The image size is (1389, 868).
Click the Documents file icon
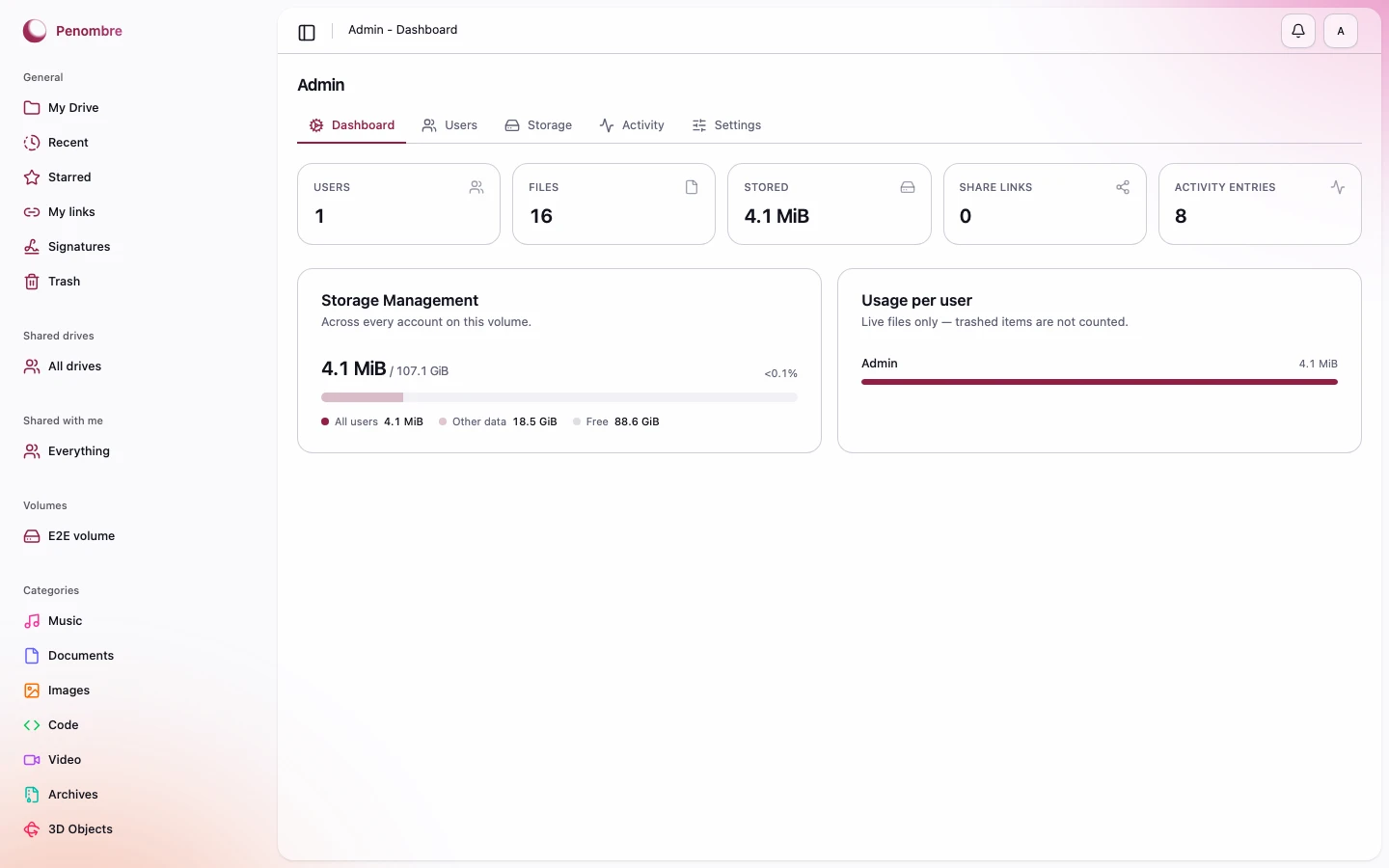[x=32, y=656]
